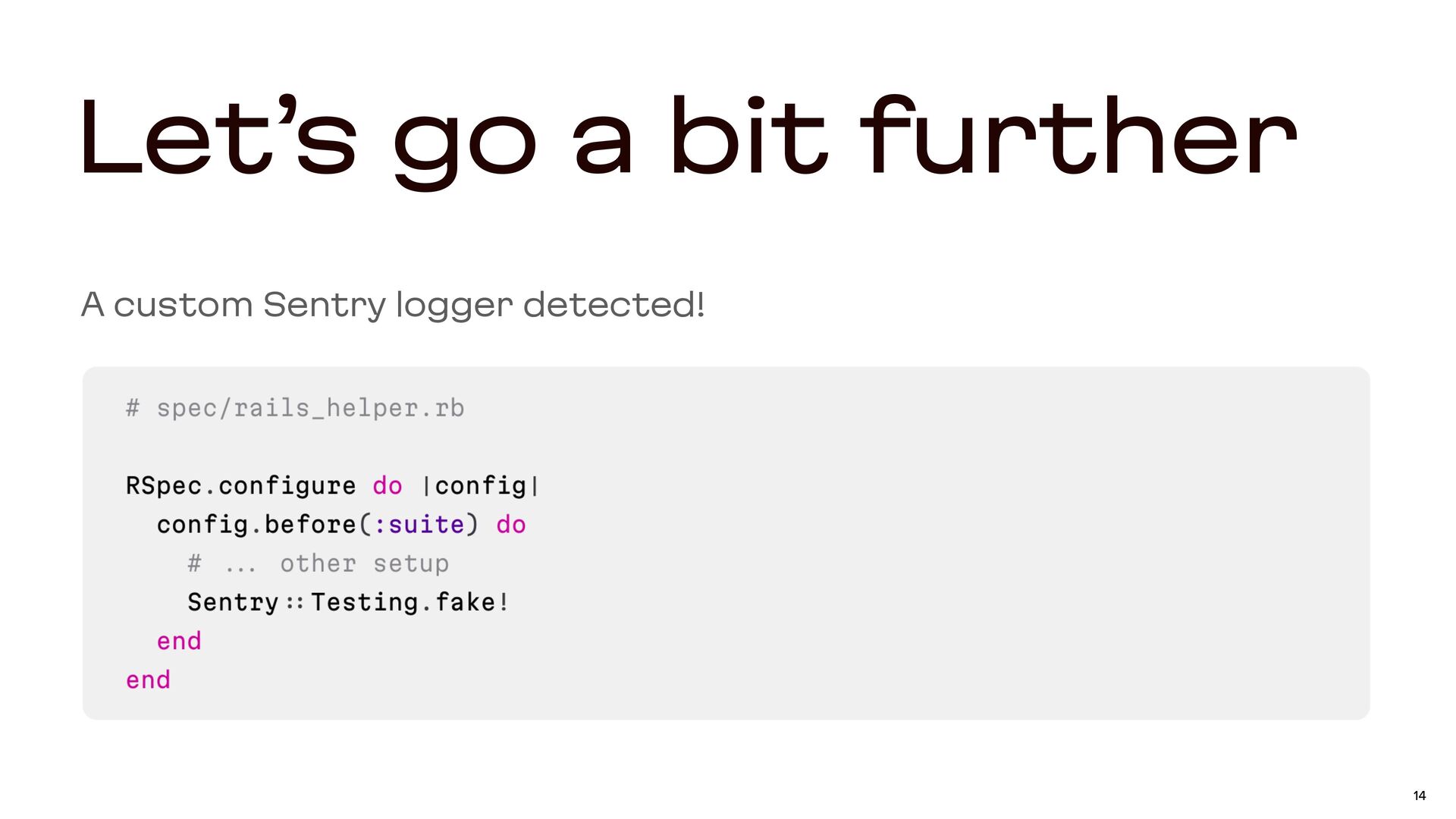Click the slide number 14
Image resolution: width=1456 pixels, height=819 pixels.
click(x=1420, y=795)
